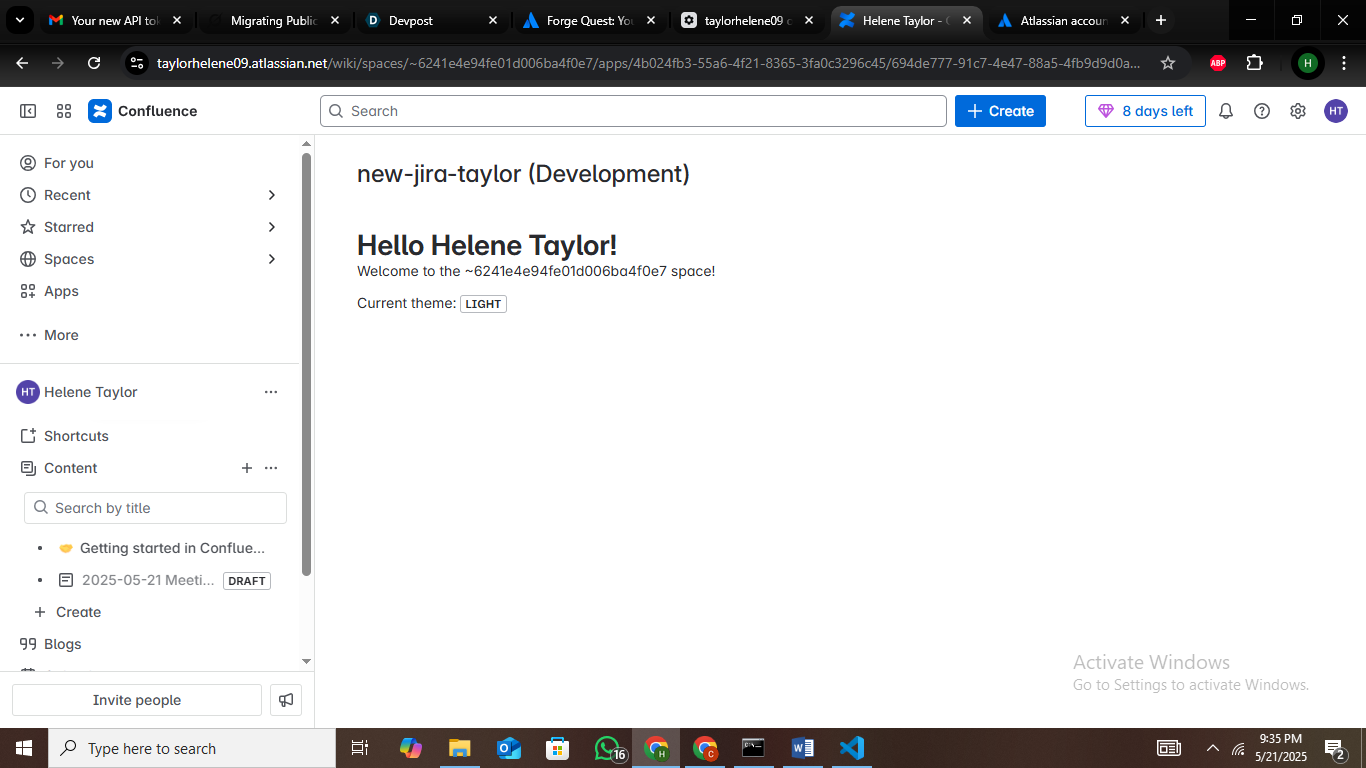Expand the Starred section chevron
This screenshot has width=1366, height=768.
point(272,227)
